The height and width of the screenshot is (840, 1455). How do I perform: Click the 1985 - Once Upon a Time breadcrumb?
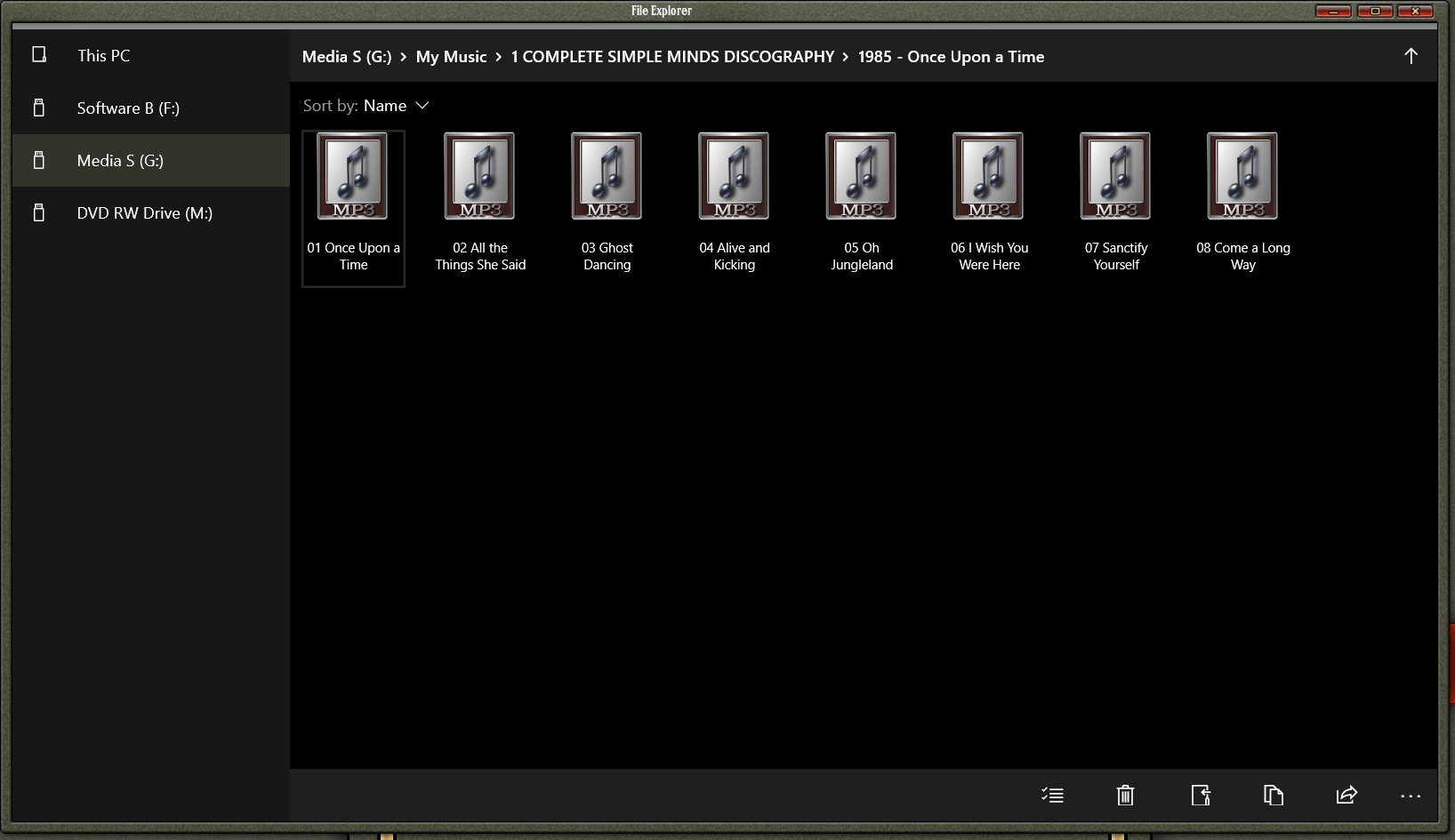[x=951, y=57]
